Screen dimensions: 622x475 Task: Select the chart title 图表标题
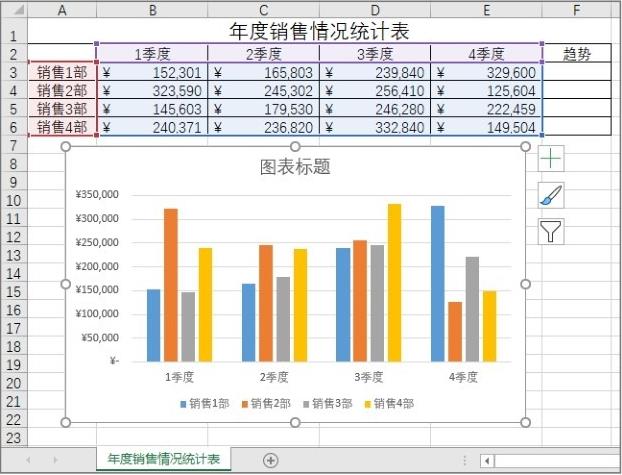[295, 167]
